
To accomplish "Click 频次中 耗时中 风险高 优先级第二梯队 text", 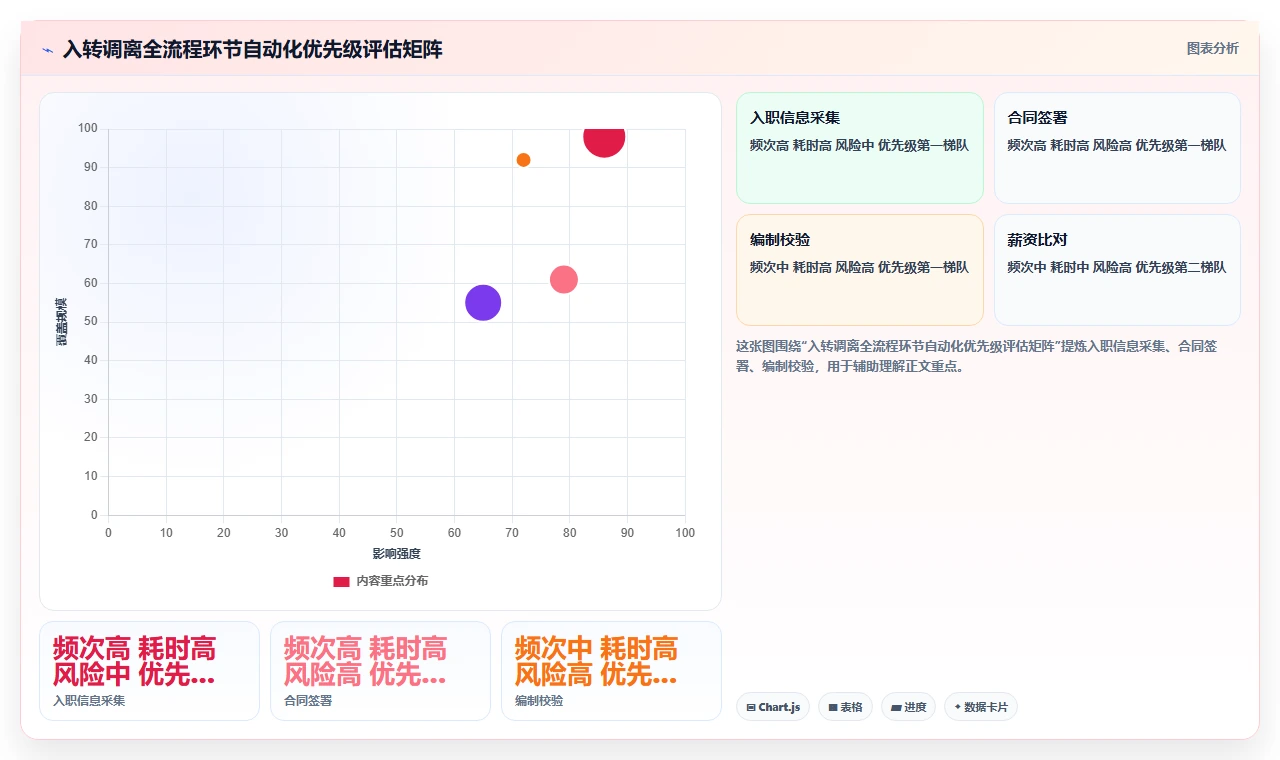I will (x=1117, y=267).
